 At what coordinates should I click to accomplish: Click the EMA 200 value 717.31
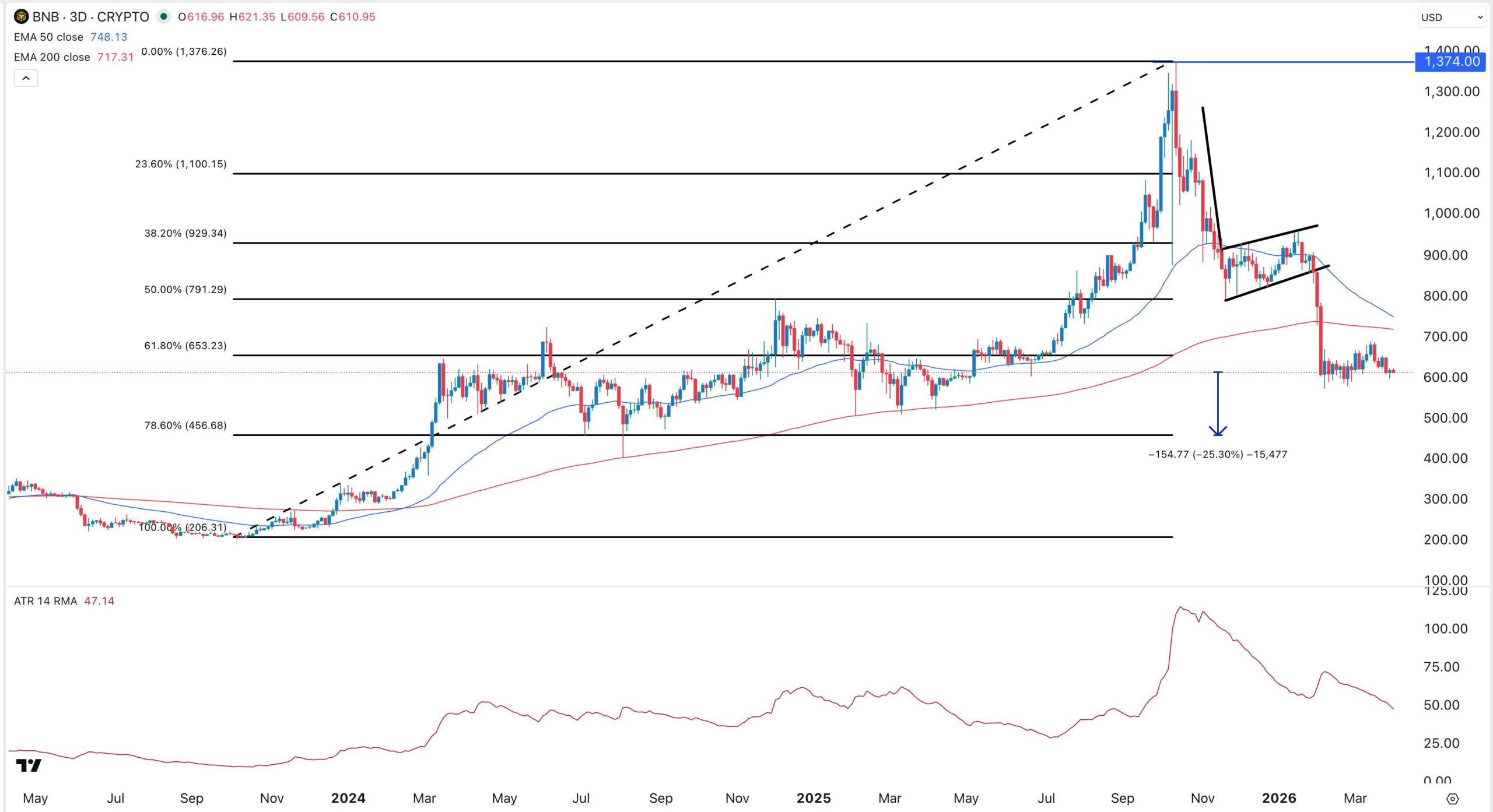coord(115,57)
